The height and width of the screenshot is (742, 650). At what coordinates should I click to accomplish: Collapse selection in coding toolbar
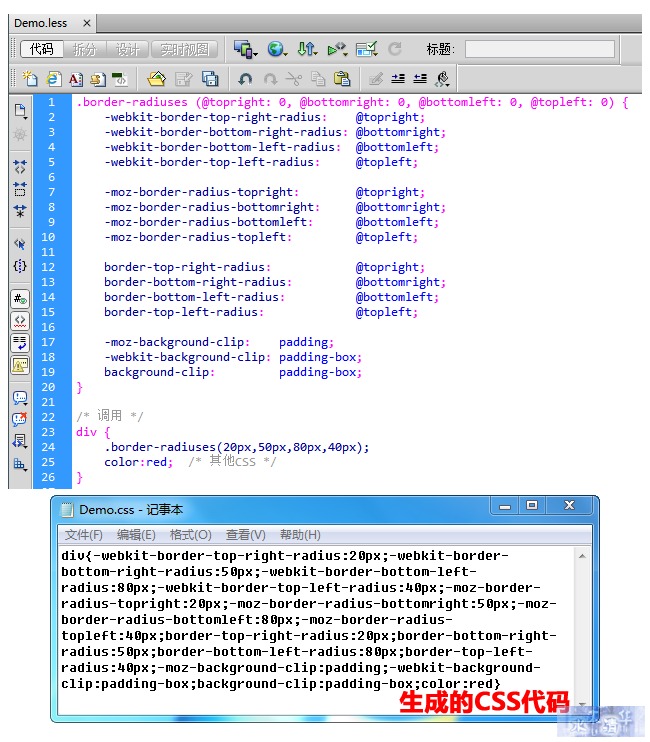point(20,189)
